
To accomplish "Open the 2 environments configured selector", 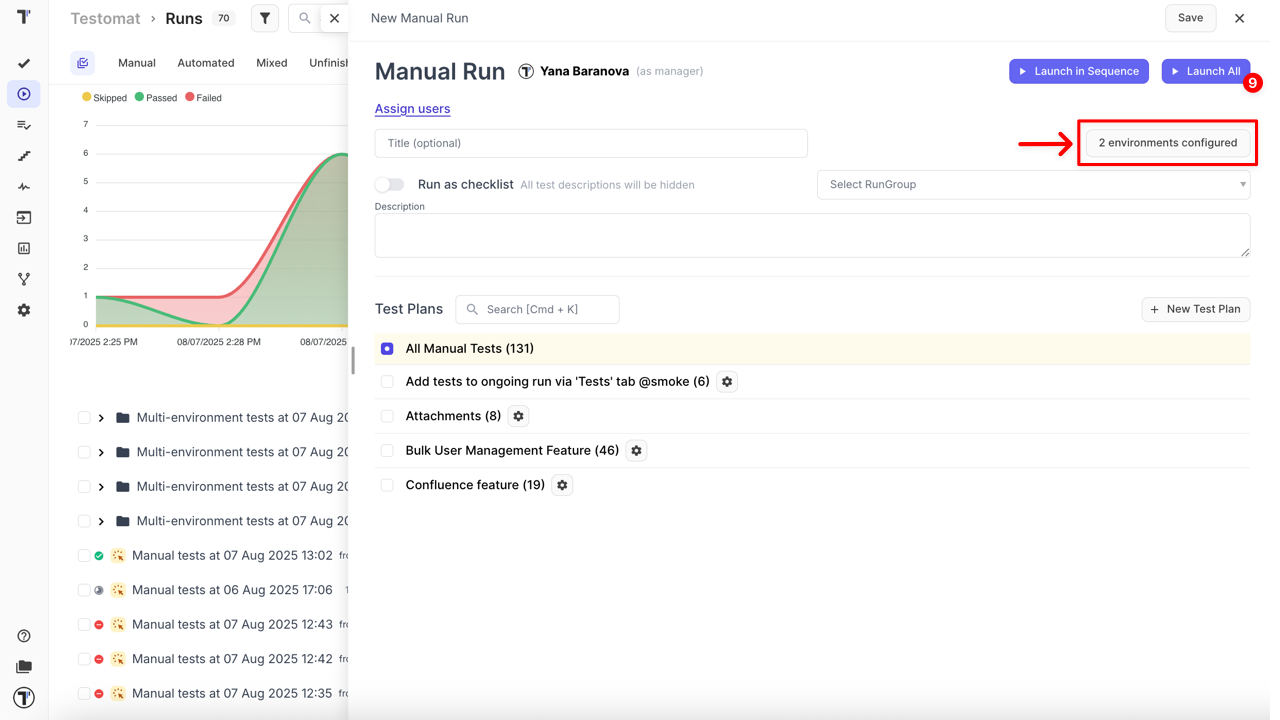I will (x=1167, y=143).
